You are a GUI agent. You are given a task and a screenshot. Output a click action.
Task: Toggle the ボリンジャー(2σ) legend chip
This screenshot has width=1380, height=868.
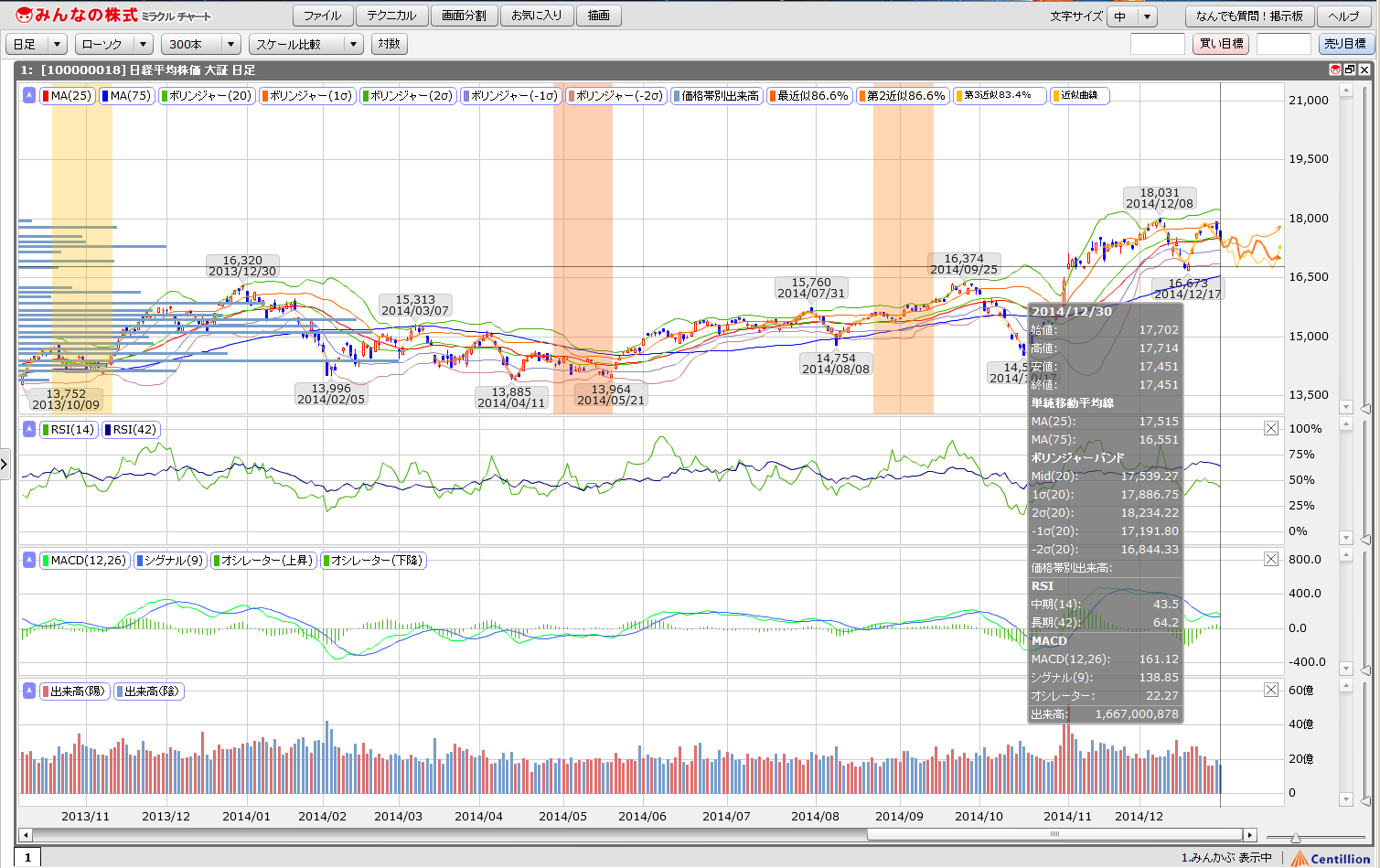click(x=407, y=95)
